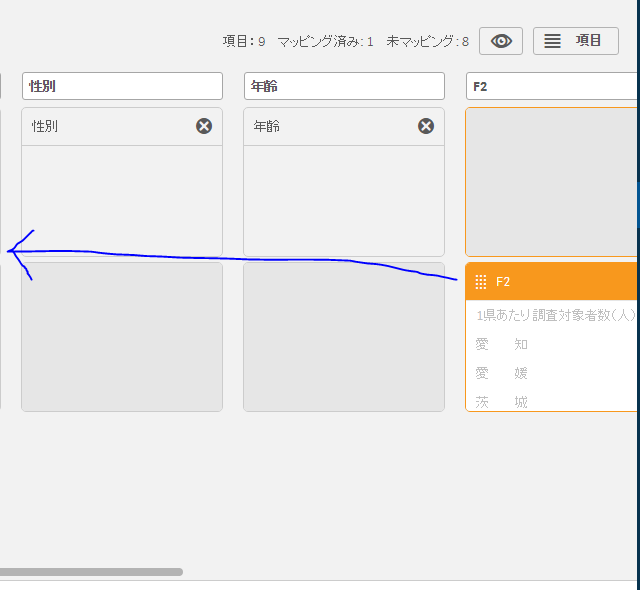Click the 性別 header name field
Viewport: 640px width, 590px height.
122,86
